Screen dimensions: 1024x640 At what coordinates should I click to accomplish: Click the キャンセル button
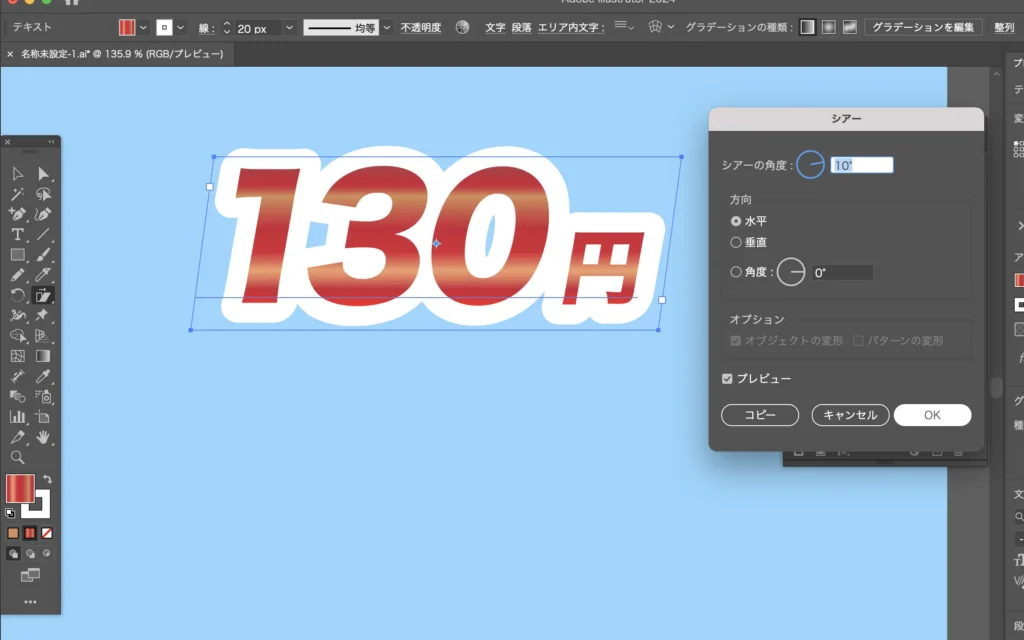(x=850, y=415)
